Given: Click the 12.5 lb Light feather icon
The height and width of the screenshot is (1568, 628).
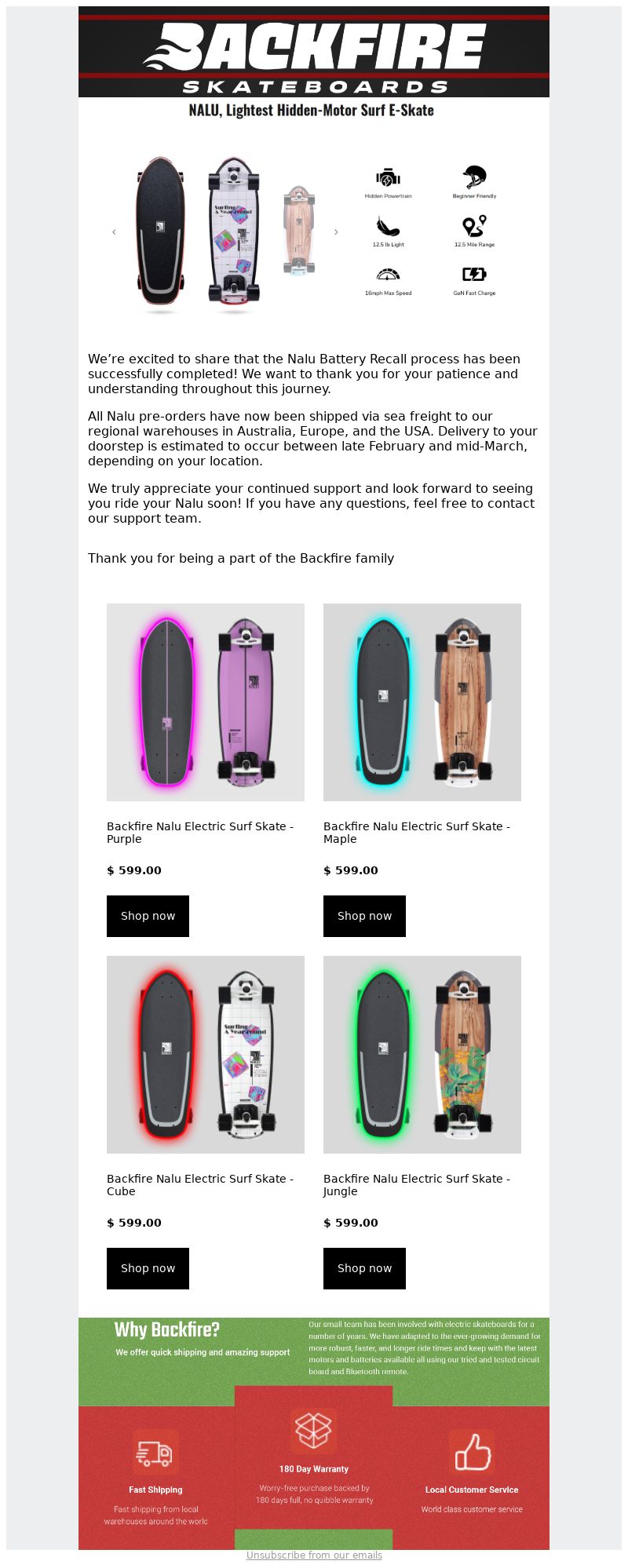Looking at the screenshot, I should pos(388,226).
